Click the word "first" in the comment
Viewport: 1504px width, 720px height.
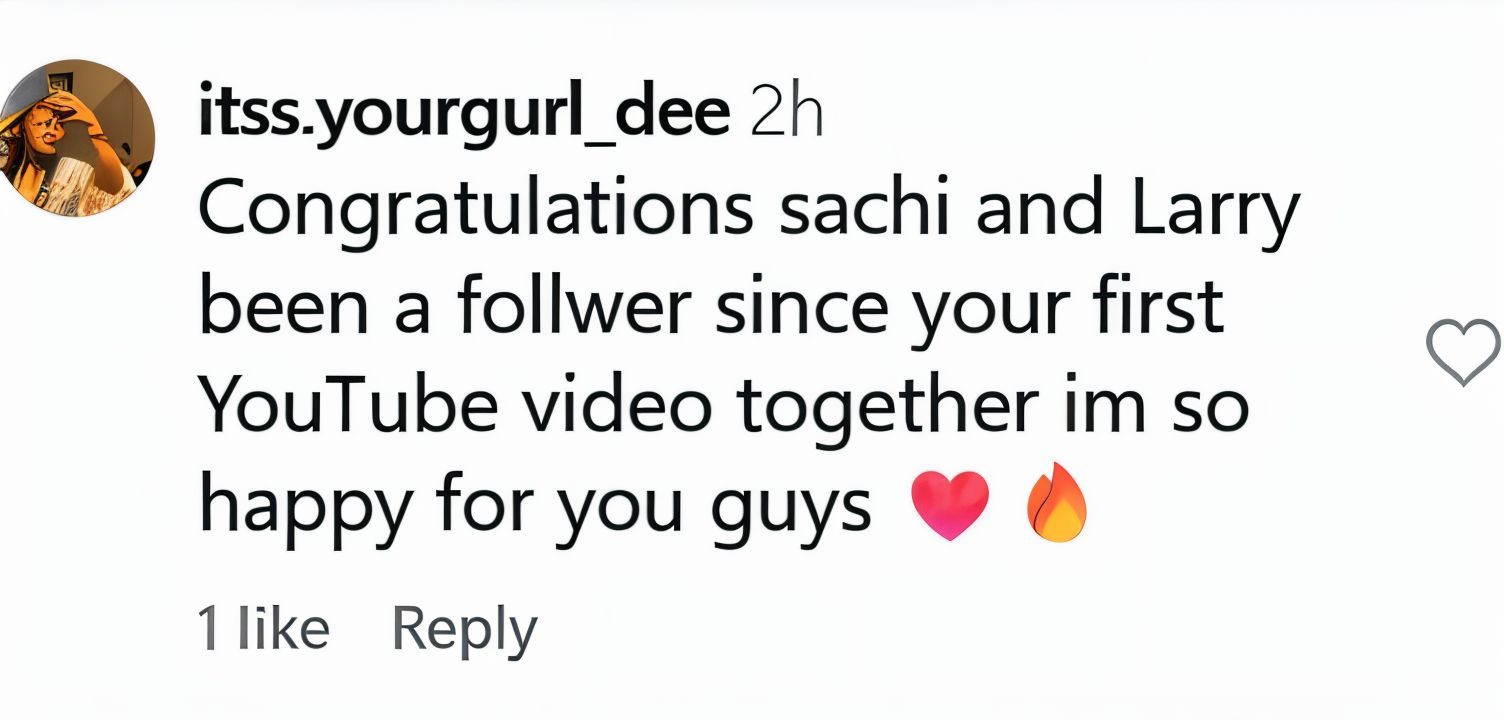coord(1168,310)
